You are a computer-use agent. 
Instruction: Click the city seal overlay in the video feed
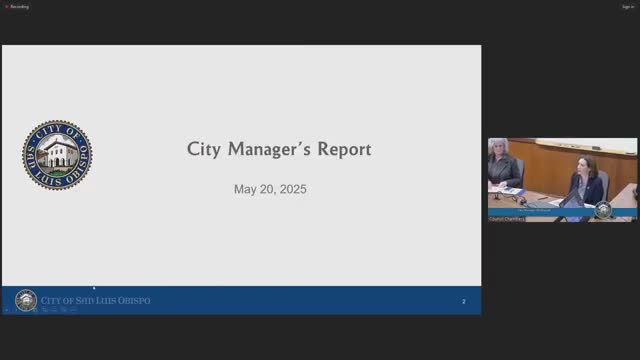pos(603,210)
